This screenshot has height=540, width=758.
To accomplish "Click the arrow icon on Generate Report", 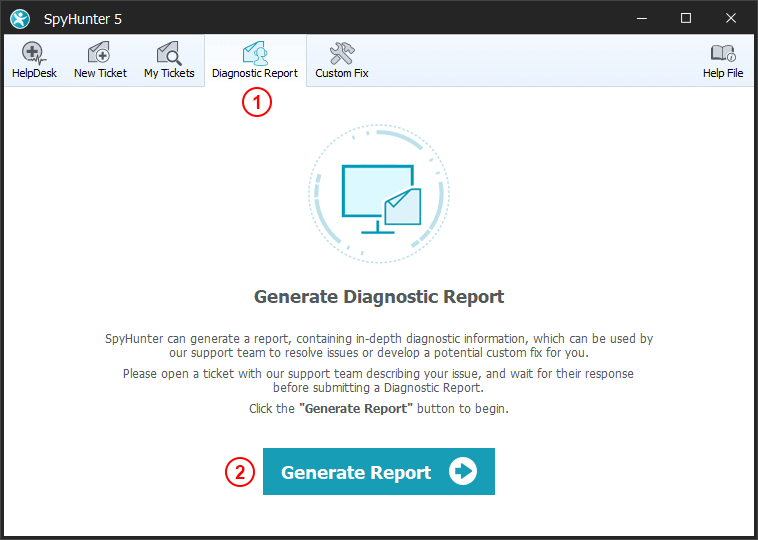I will (463, 472).
